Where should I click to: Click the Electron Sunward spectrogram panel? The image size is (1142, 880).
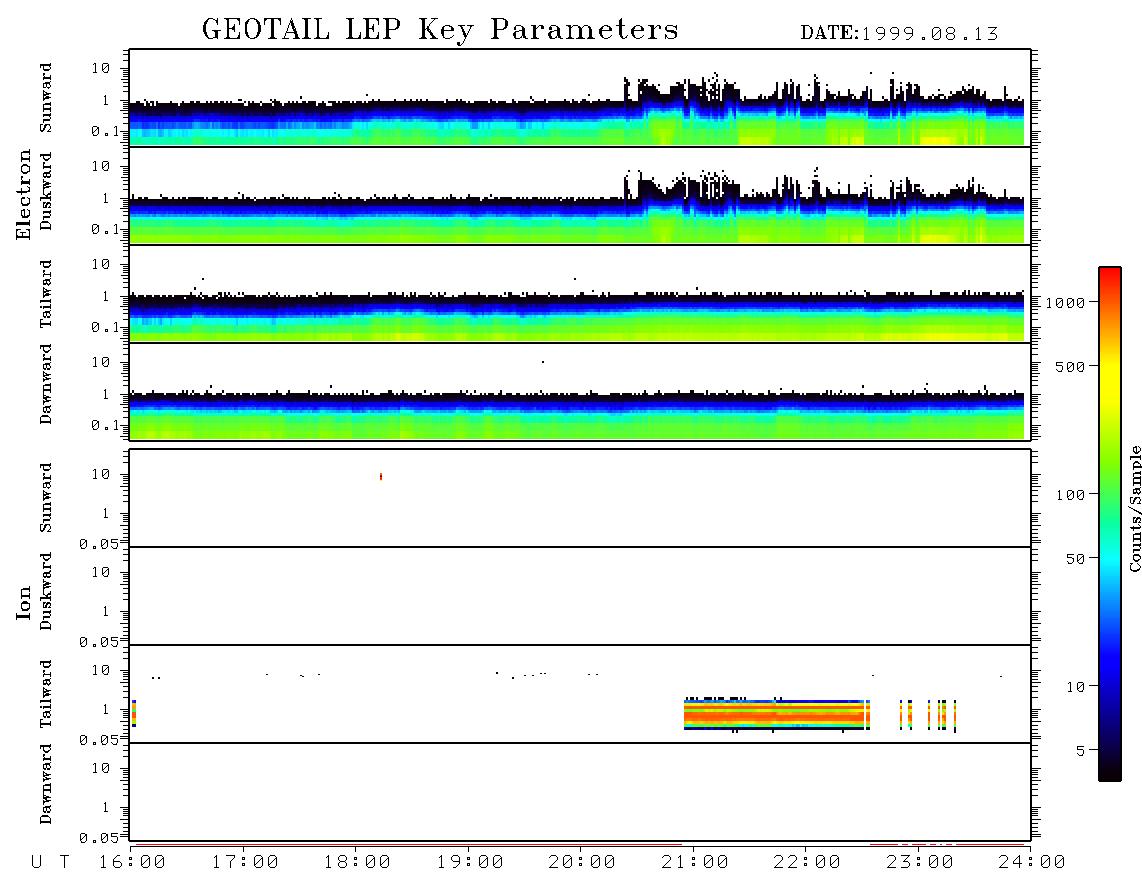click(580, 98)
